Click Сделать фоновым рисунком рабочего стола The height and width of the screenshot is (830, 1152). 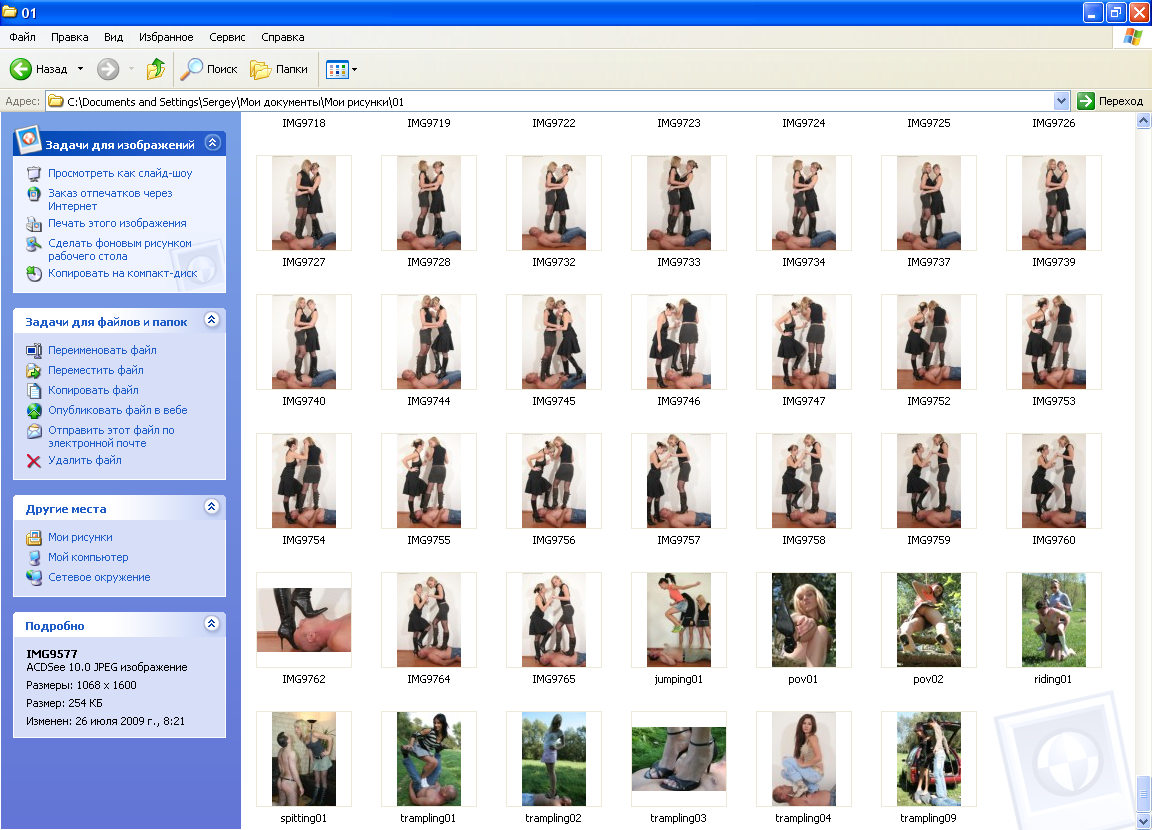point(120,250)
